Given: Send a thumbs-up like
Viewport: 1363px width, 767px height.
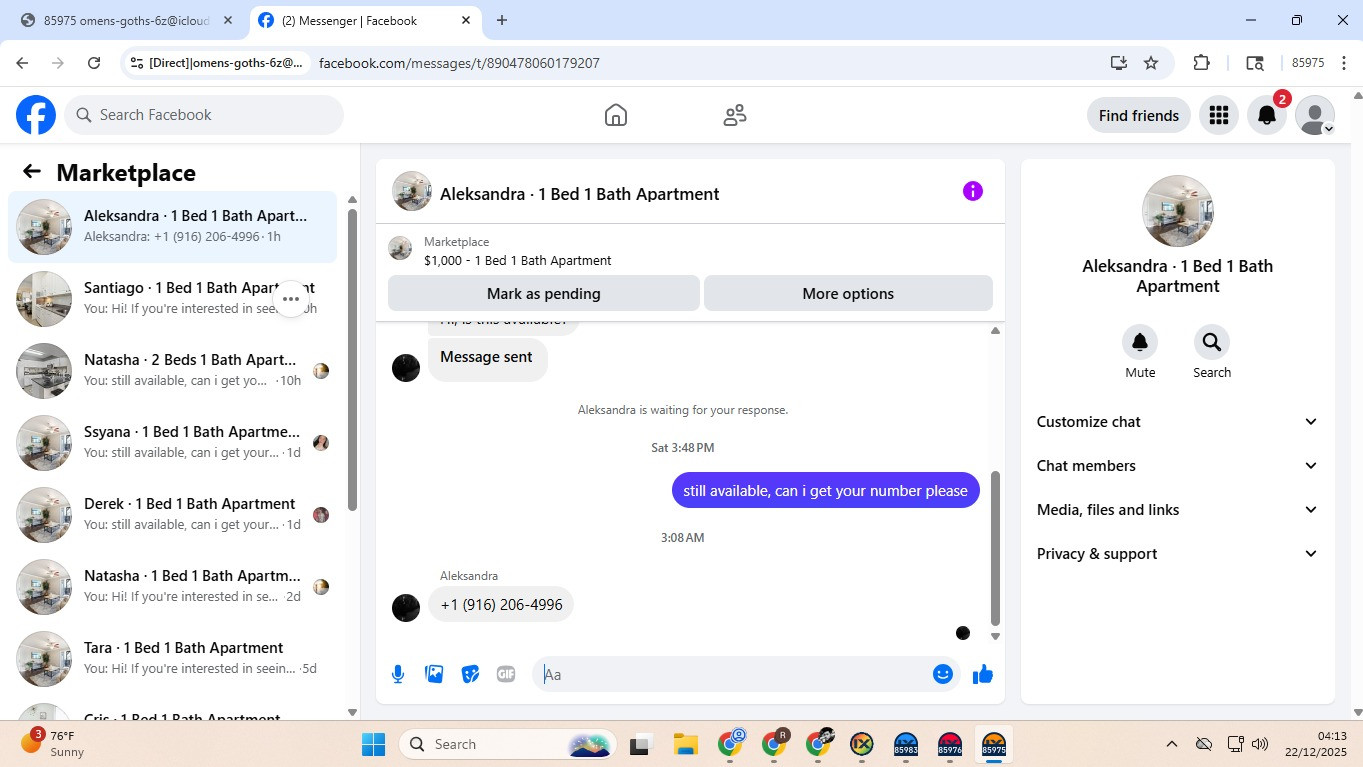Looking at the screenshot, I should tap(982, 674).
